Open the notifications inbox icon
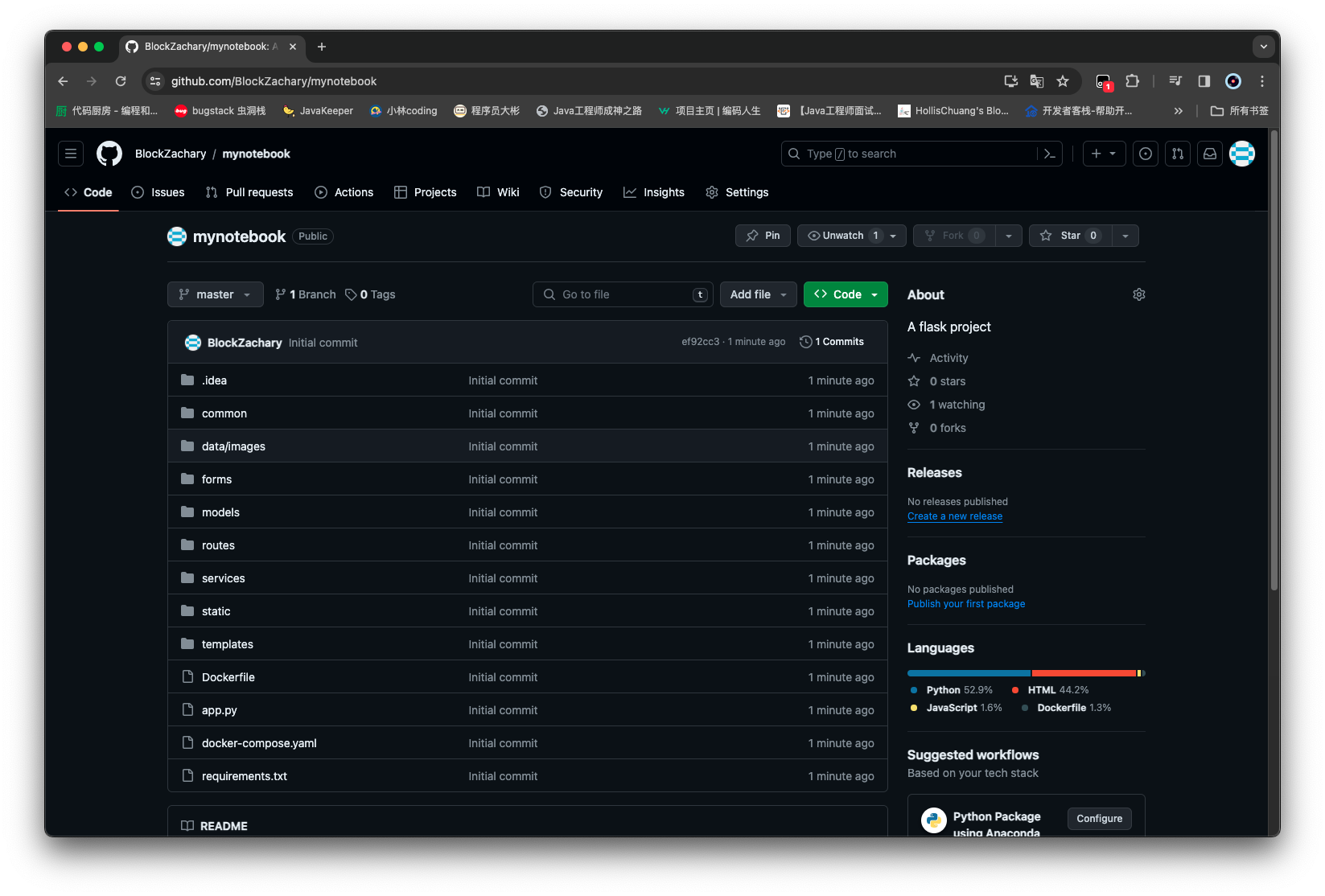This screenshot has width=1325, height=896. (x=1209, y=154)
